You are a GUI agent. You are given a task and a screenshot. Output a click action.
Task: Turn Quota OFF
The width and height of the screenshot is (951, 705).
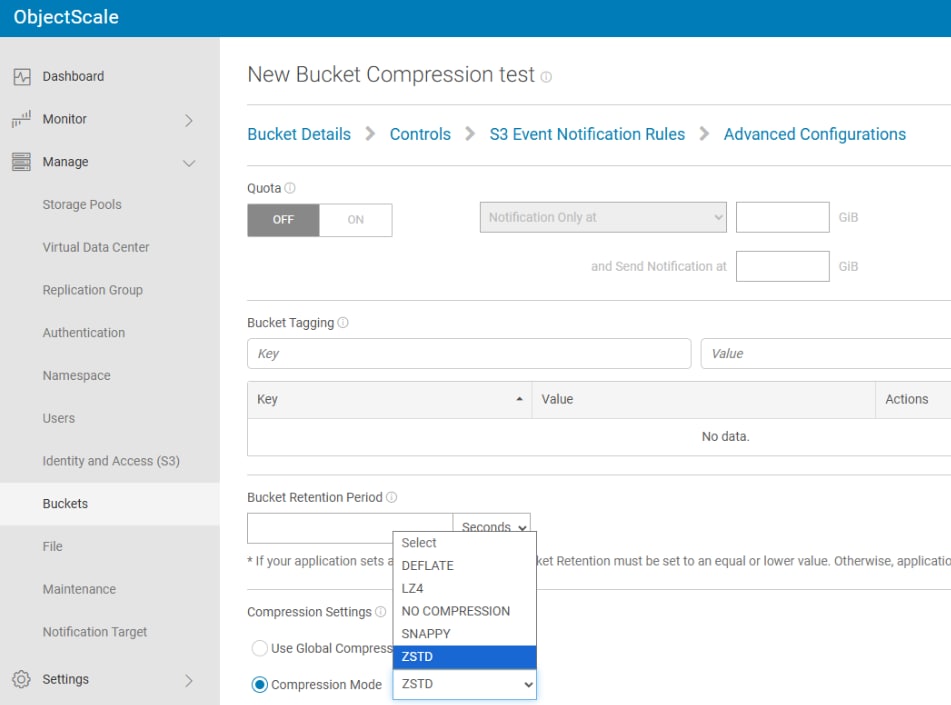coord(283,220)
